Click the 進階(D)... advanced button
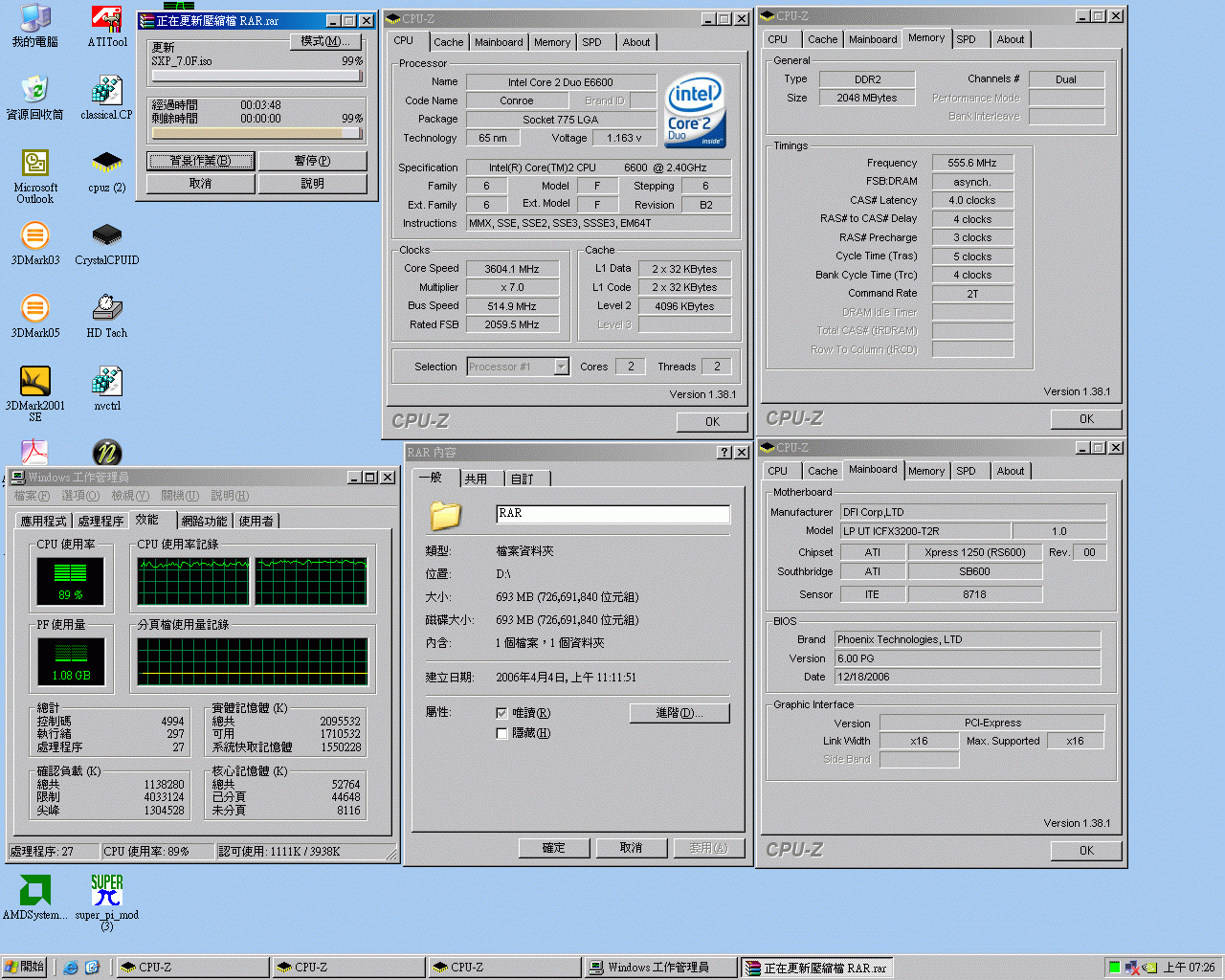1225x980 pixels. pos(679,713)
